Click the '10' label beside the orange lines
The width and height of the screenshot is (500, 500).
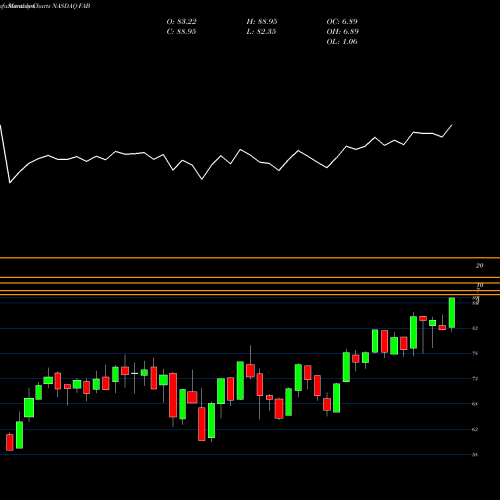[x=479, y=285]
